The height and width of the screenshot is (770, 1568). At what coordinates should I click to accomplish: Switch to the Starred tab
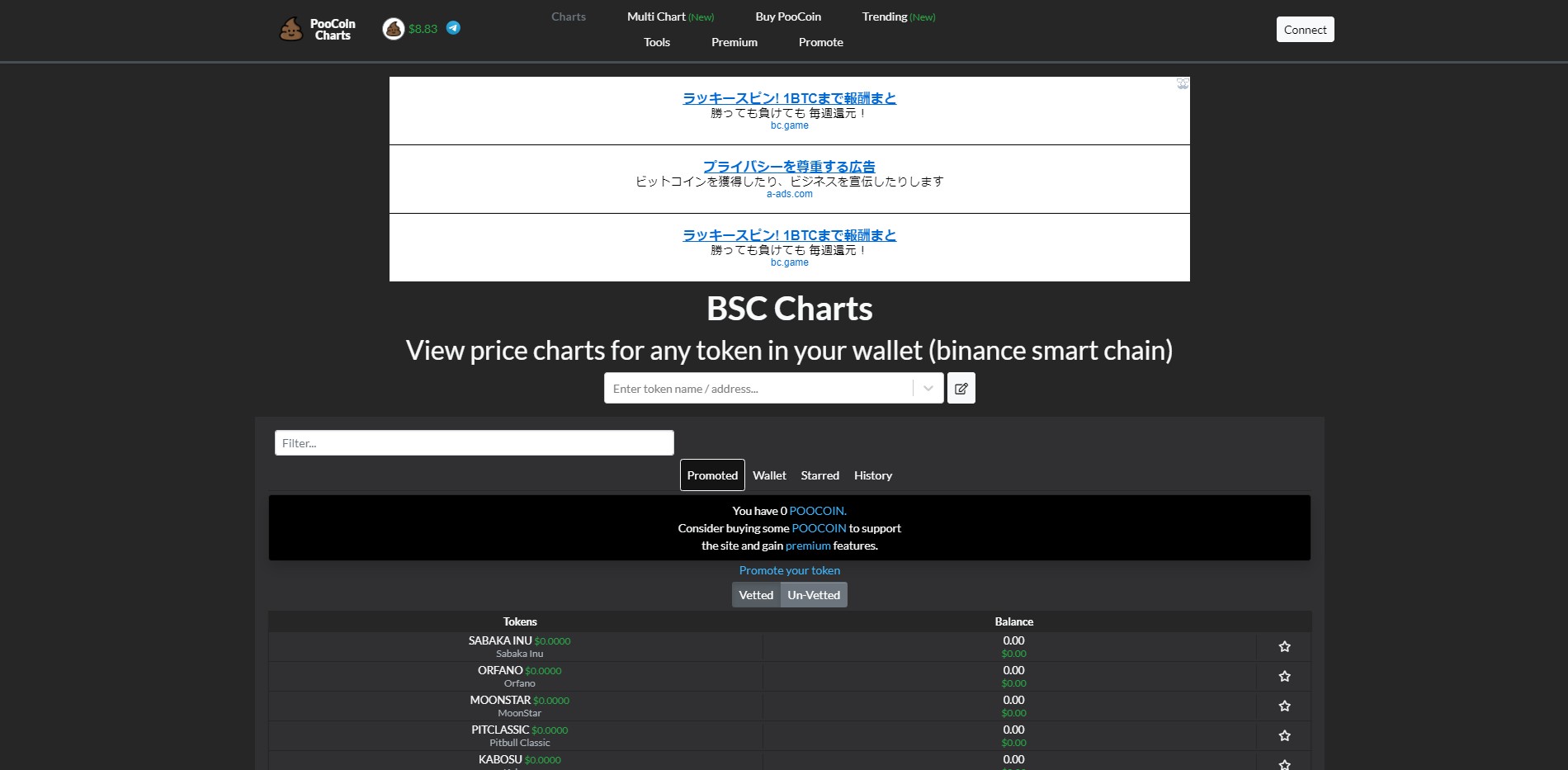point(819,475)
